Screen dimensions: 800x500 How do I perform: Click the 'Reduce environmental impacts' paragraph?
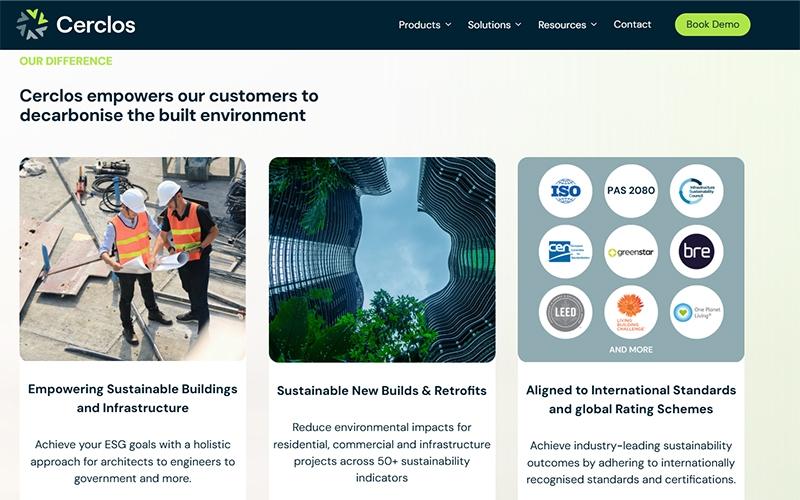point(382,452)
